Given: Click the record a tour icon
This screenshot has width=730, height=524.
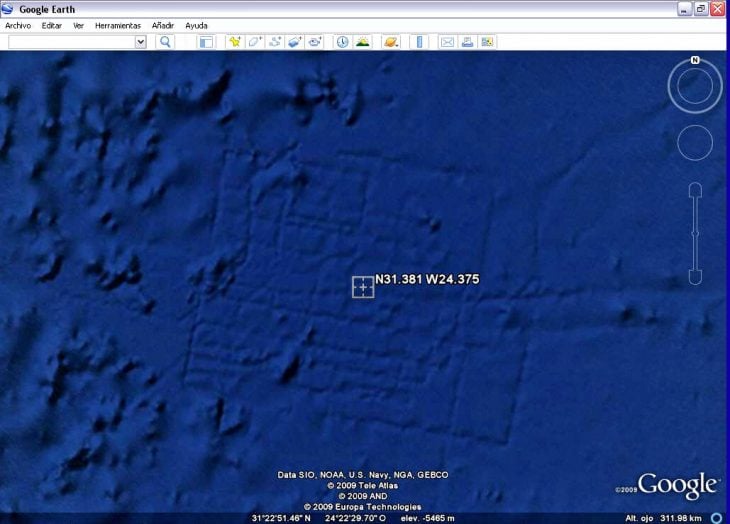Looking at the screenshot, I should tap(315, 42).
